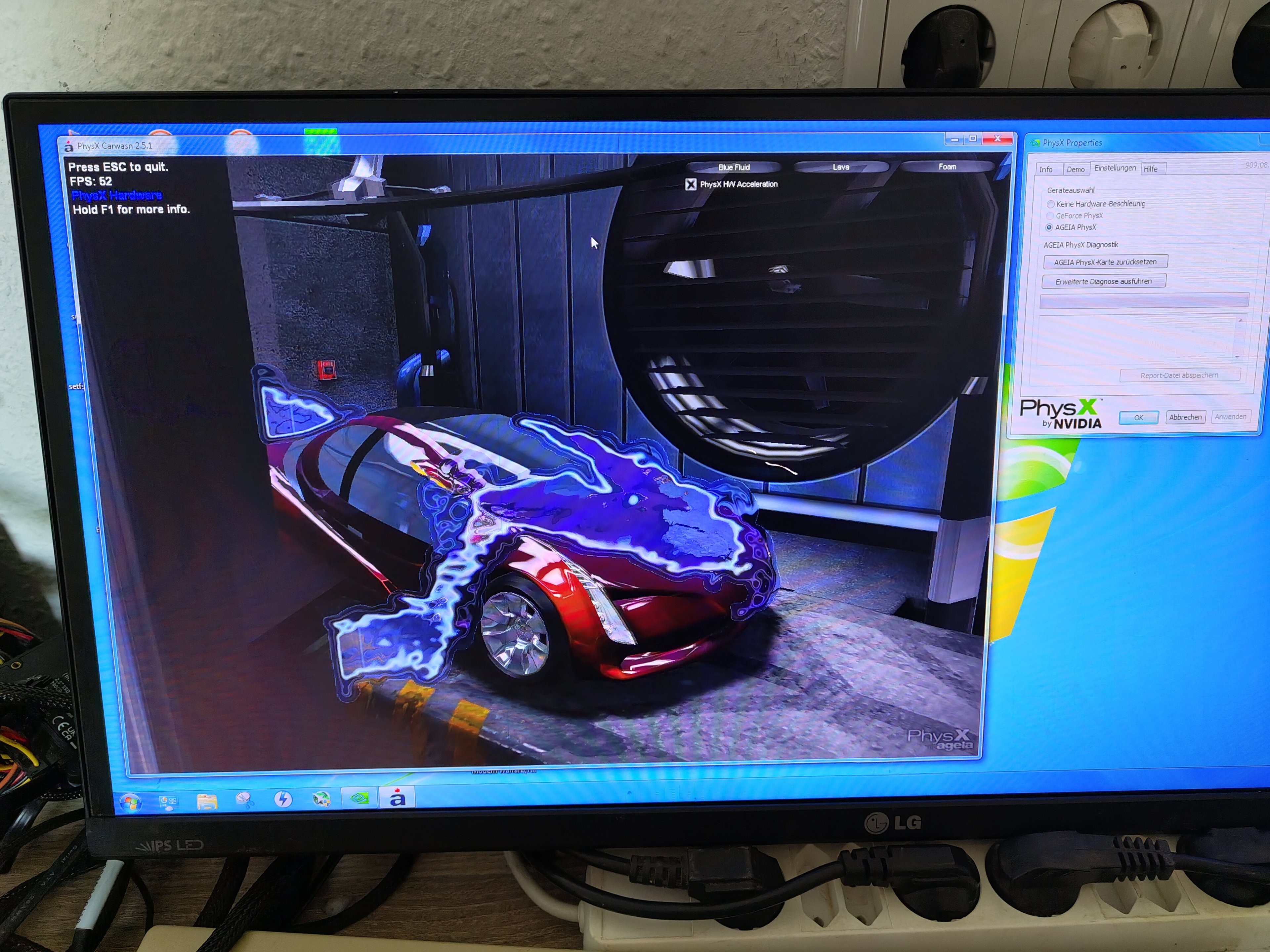Click the PhysX Carwash title bar icon
The height and width of the screenshot is (952, 1270).
pyautogui.click(x=69, y=147)
